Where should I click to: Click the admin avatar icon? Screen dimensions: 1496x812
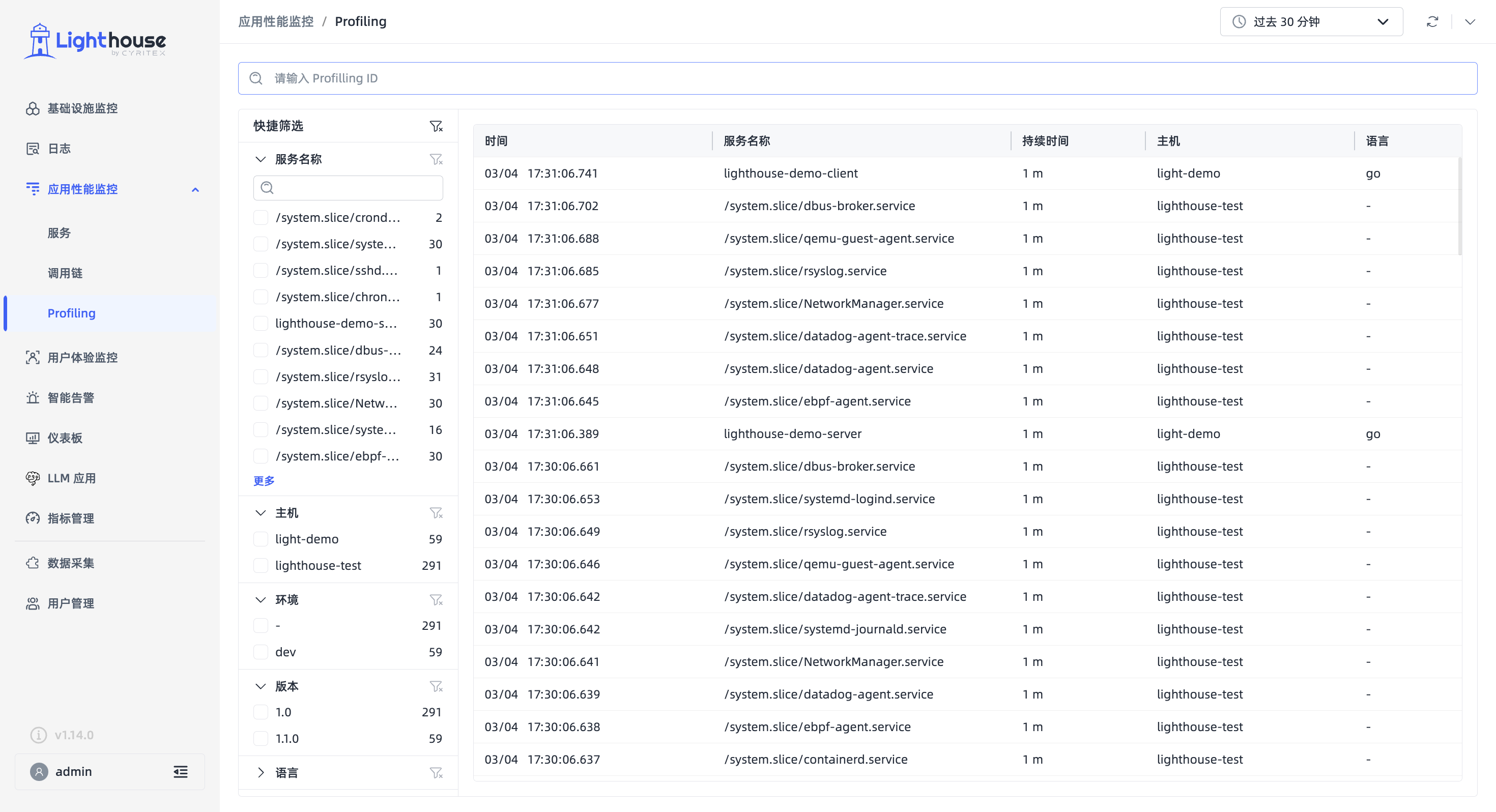[x=39, y=771]
